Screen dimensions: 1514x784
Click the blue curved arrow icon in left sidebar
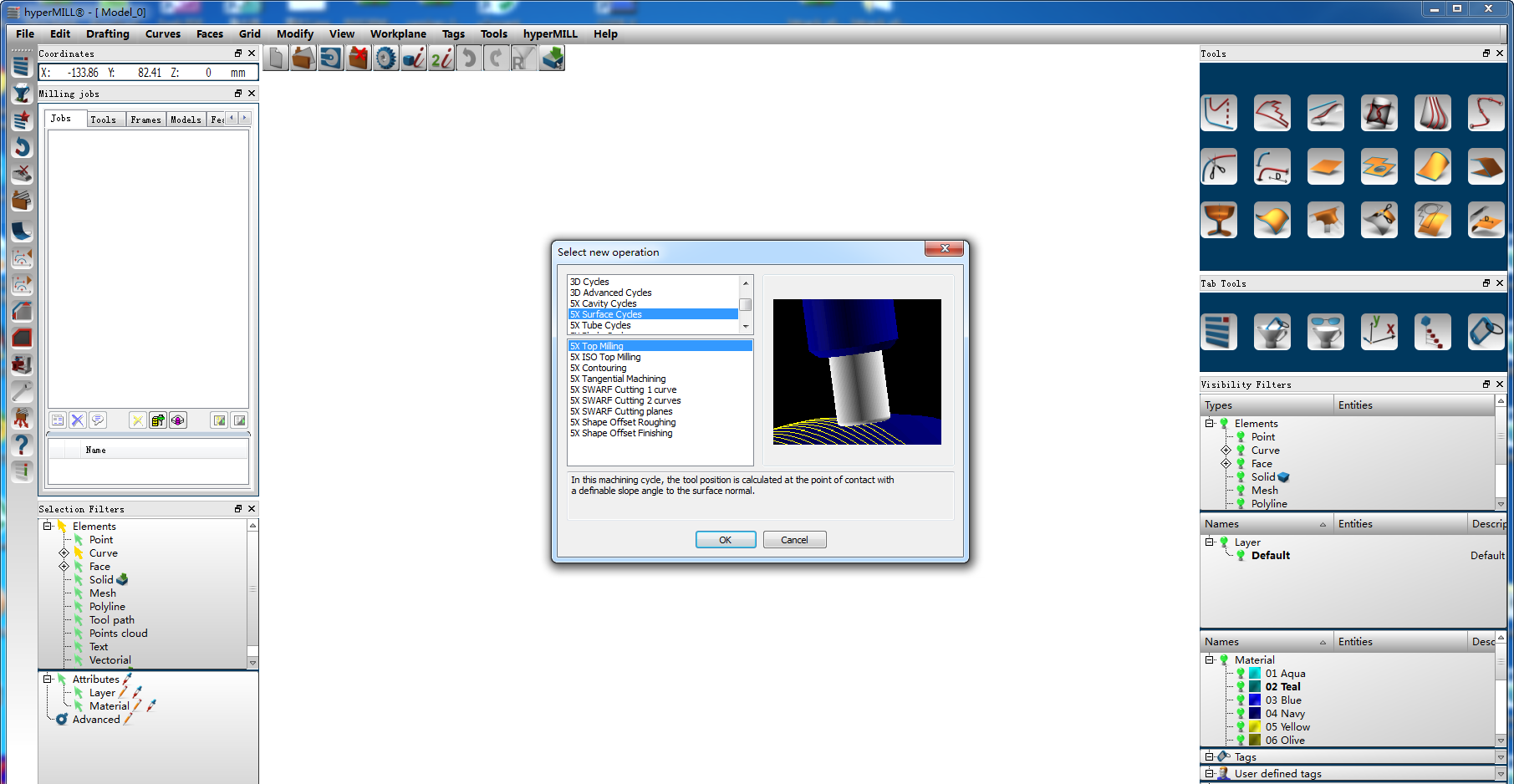click(x=22, y=147)
